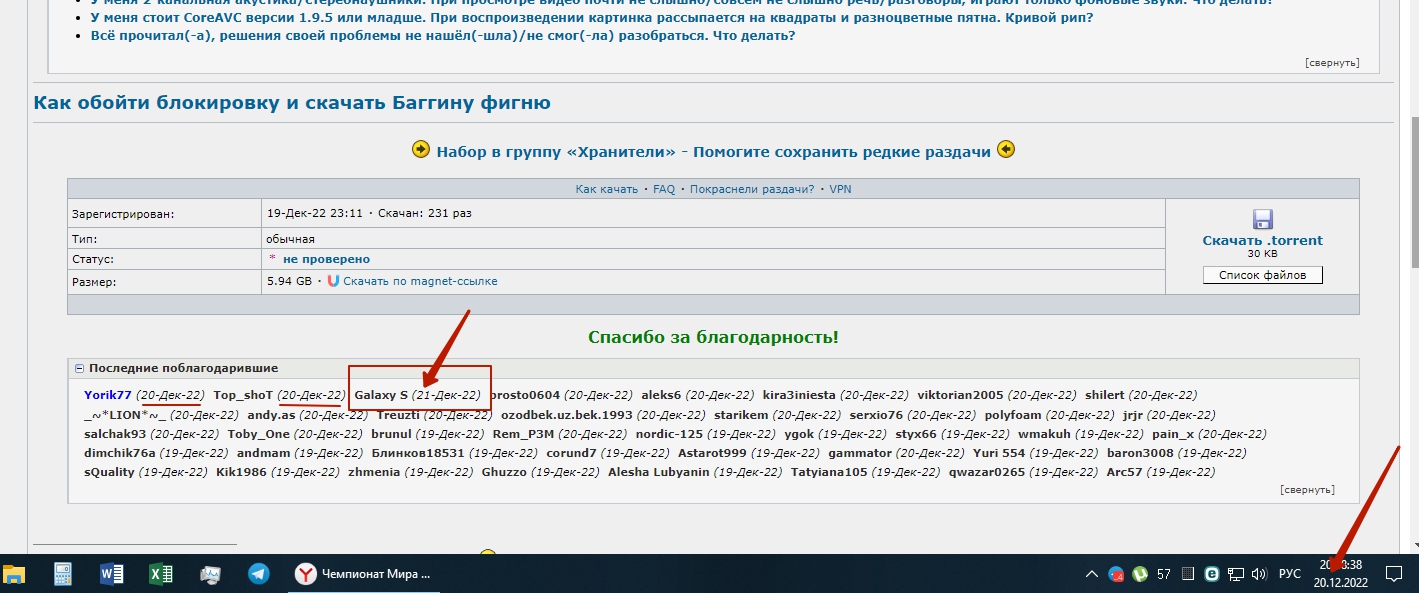
Task: Open File Explorer from the taskbar
Action: pyautogui.click(x=14, y=574)
